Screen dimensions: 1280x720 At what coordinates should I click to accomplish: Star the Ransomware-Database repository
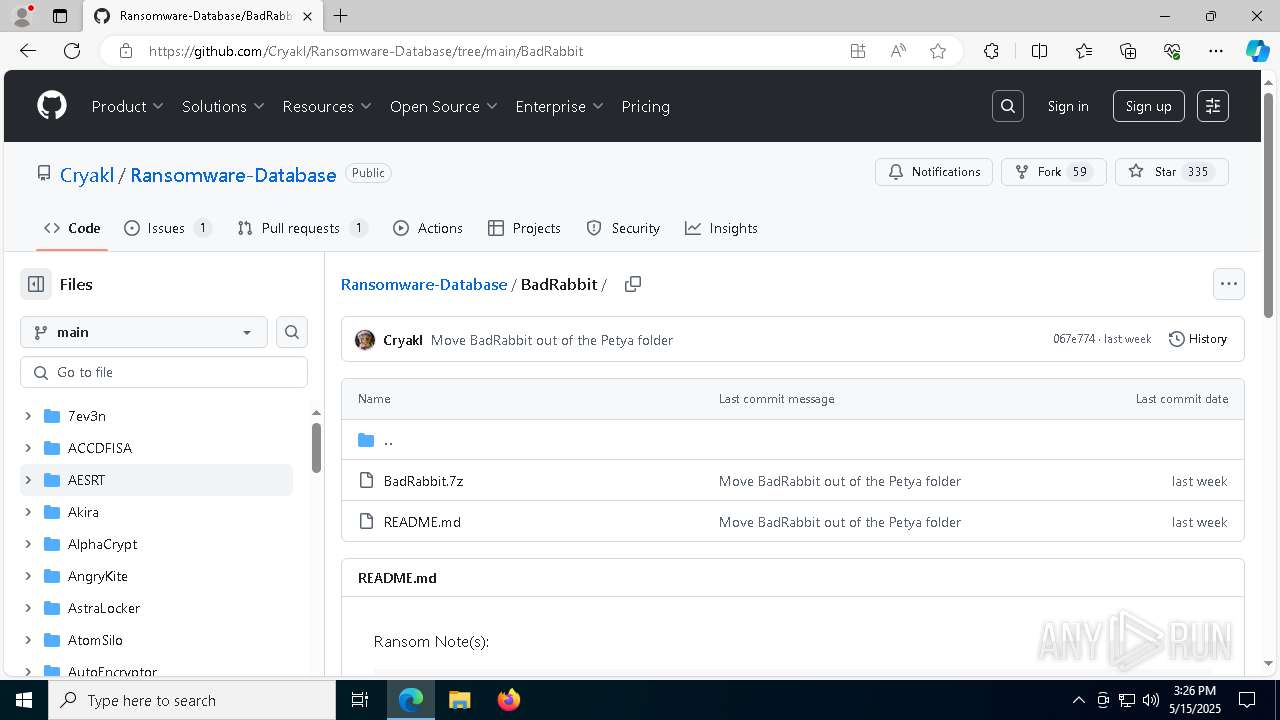(x=1171, y=172)
